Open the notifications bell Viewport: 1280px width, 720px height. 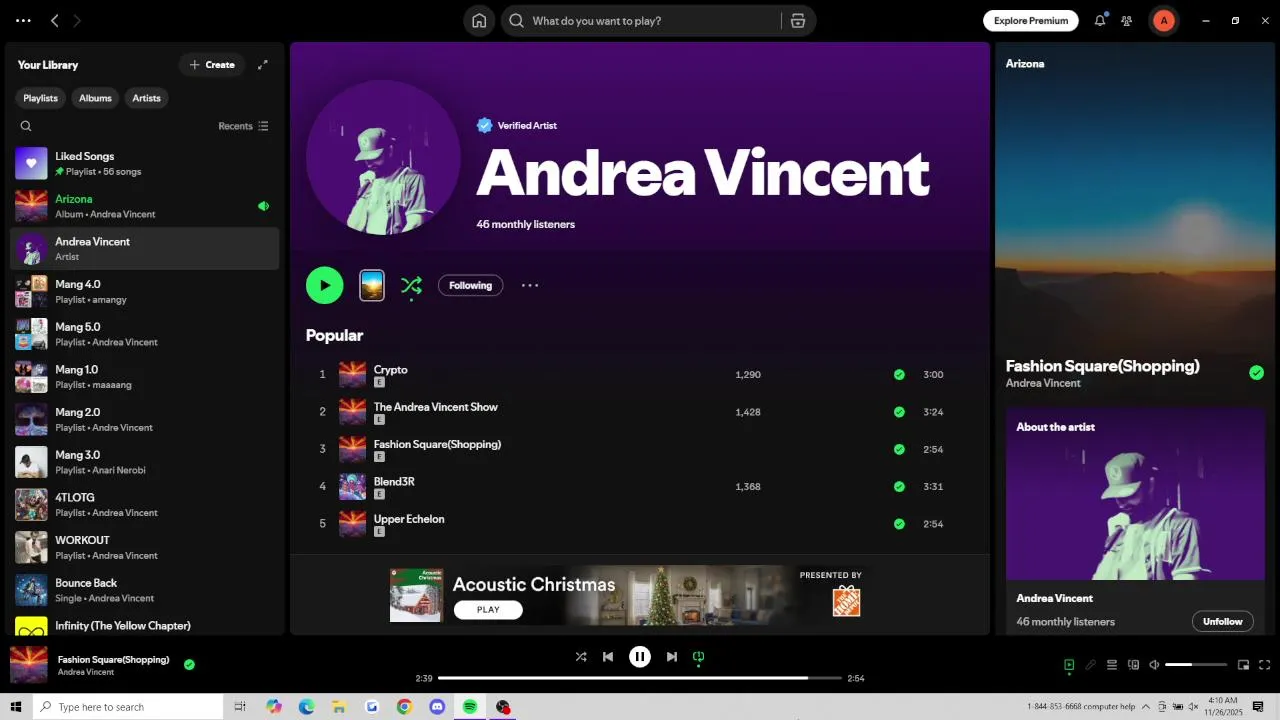(x=1100, y=20)
